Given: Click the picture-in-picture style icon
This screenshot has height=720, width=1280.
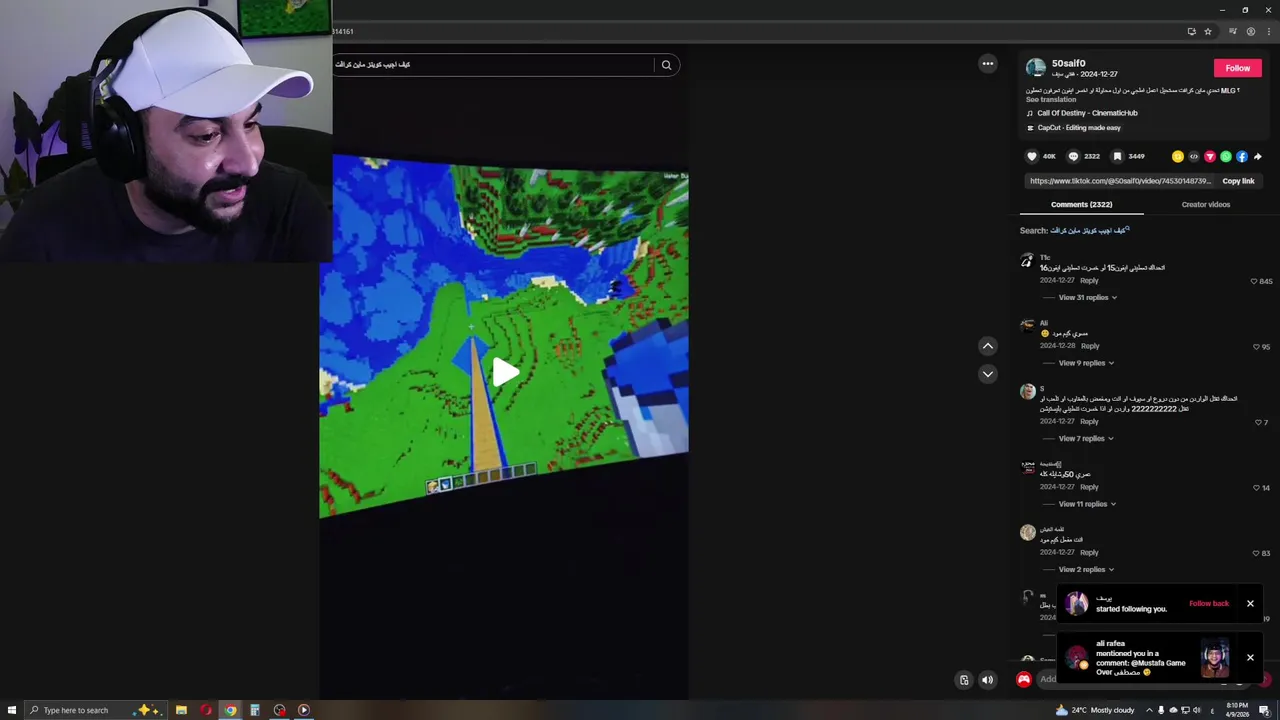Looking at the screenshot, I should [964, 680].
